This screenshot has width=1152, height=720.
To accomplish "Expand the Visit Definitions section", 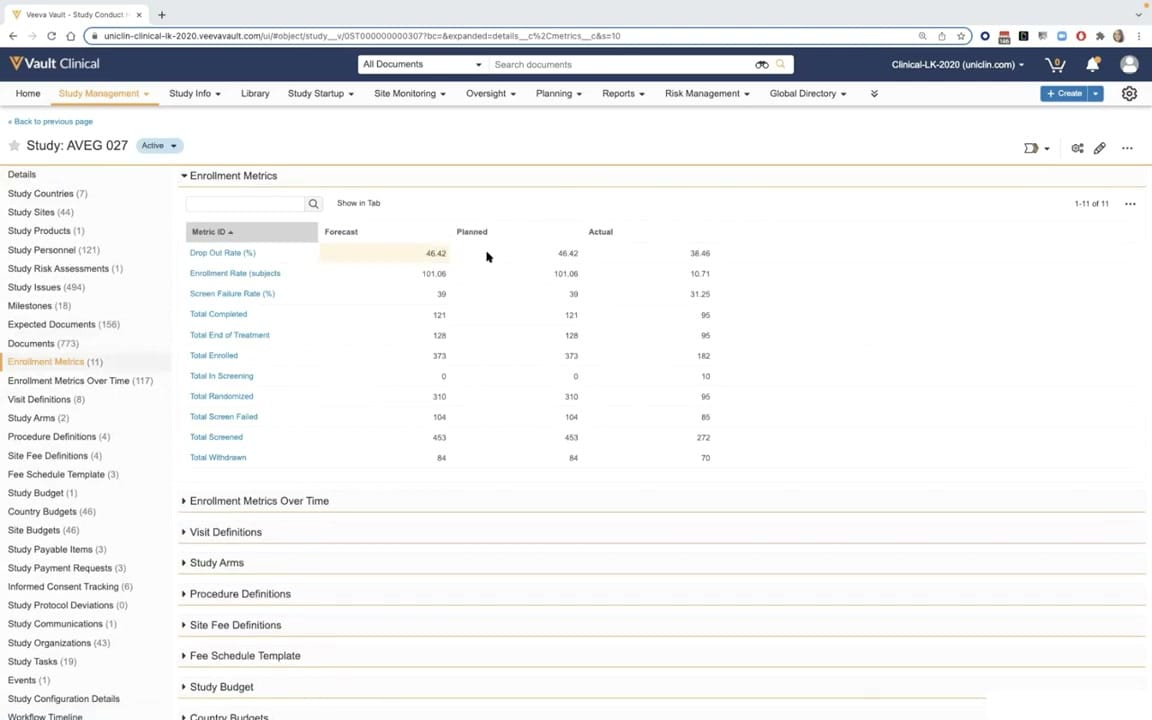I will pyautogui.click(x=184, y=532).
